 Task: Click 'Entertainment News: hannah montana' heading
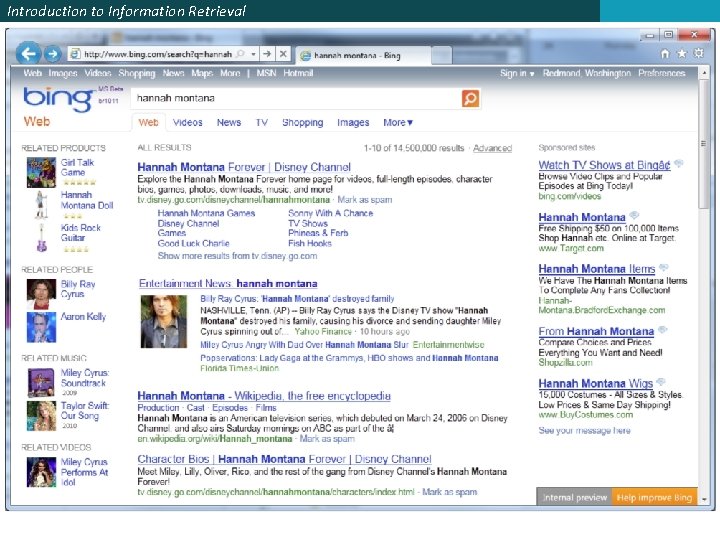pyautogui.click(x=228, y=283)
